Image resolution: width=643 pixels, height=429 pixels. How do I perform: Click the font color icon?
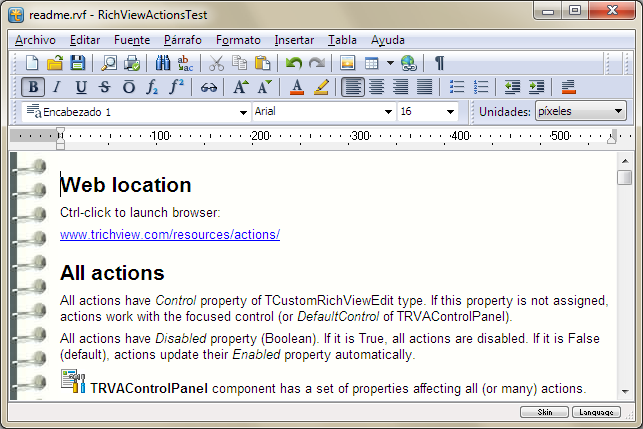click(x=297, y=87)
